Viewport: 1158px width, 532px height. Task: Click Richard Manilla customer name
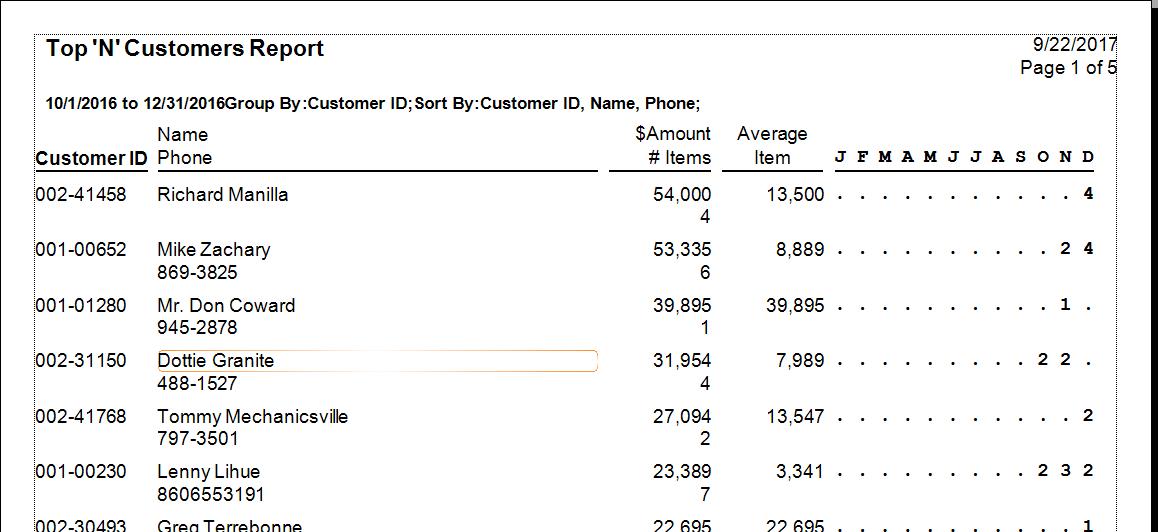pyautogui.click(x=223, y=195)
